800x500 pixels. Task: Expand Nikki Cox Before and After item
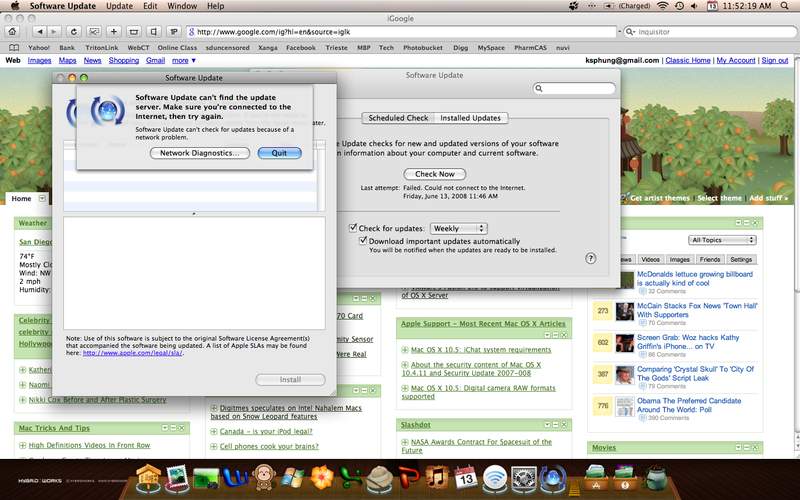[x=22, y=400]
